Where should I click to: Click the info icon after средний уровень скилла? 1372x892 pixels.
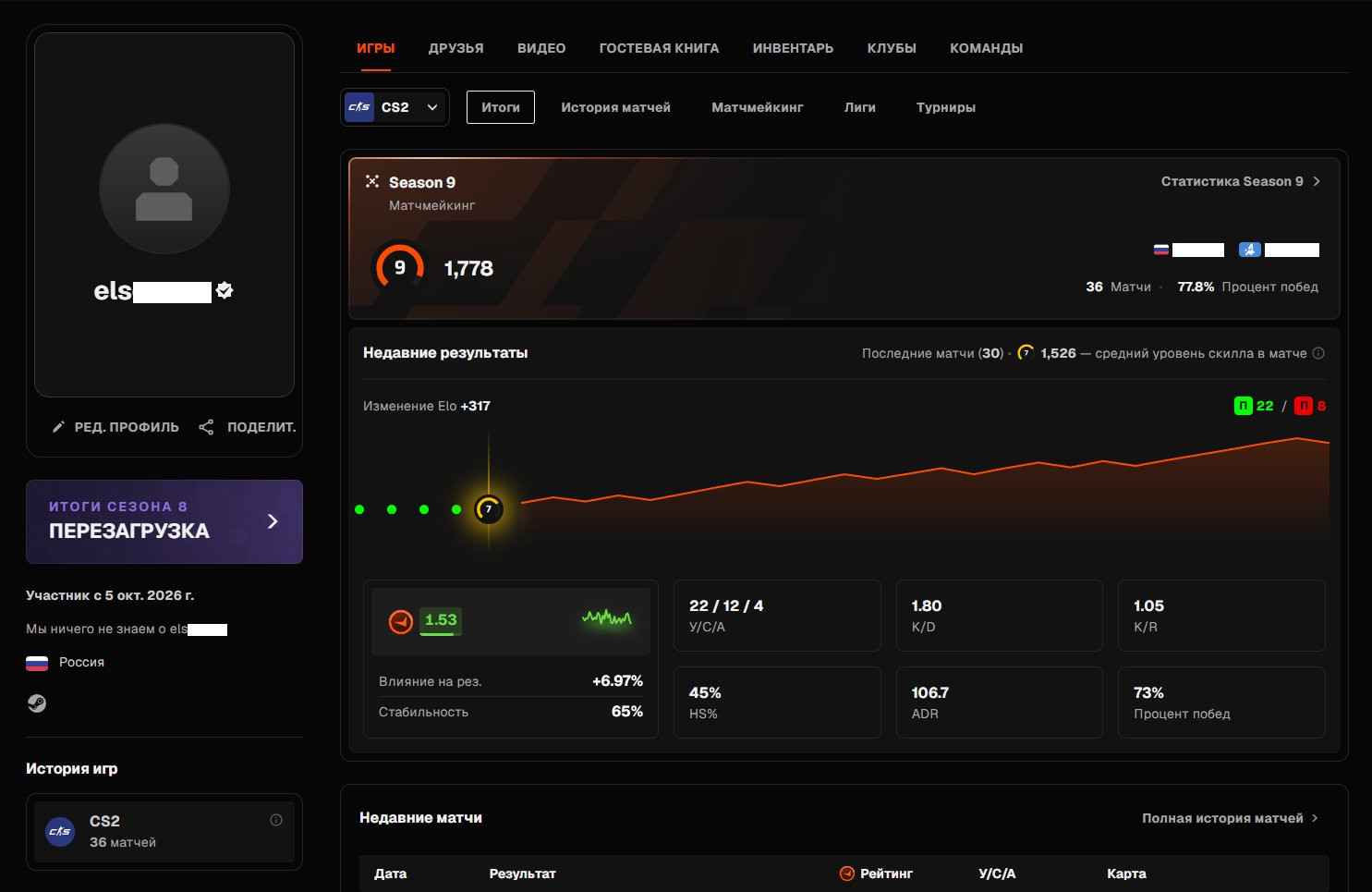tap(1318, 353)
